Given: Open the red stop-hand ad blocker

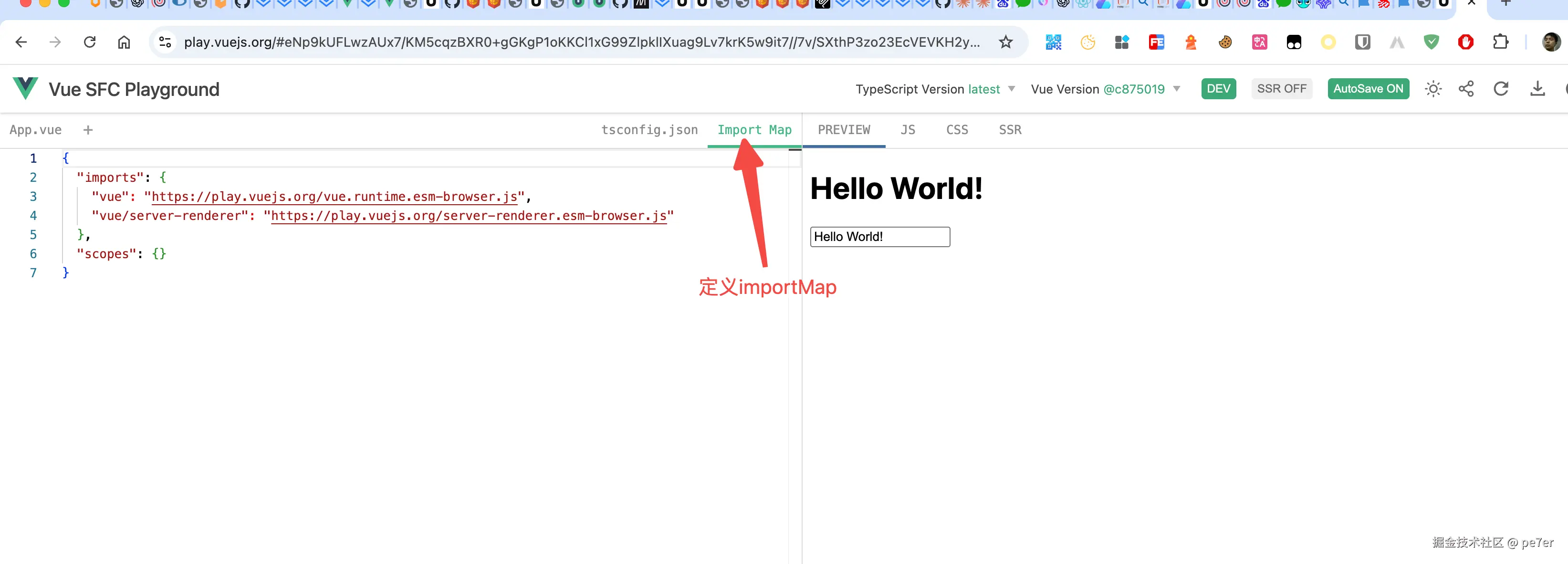Looking at the screenshot, I should point(1466,42).
